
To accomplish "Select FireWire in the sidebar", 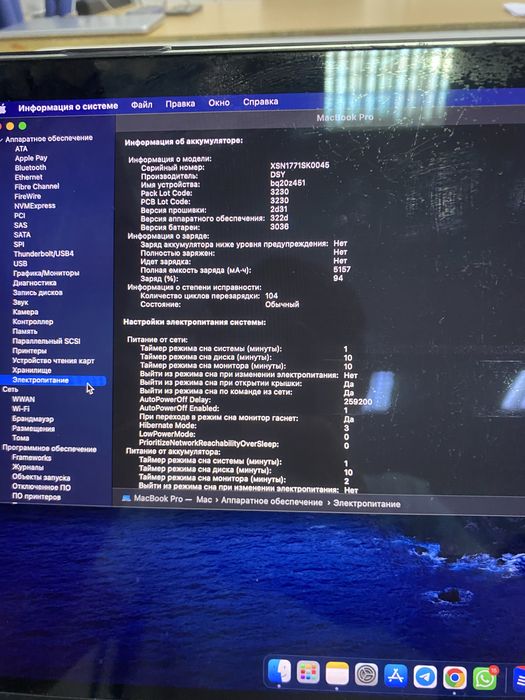I will 28,196.
